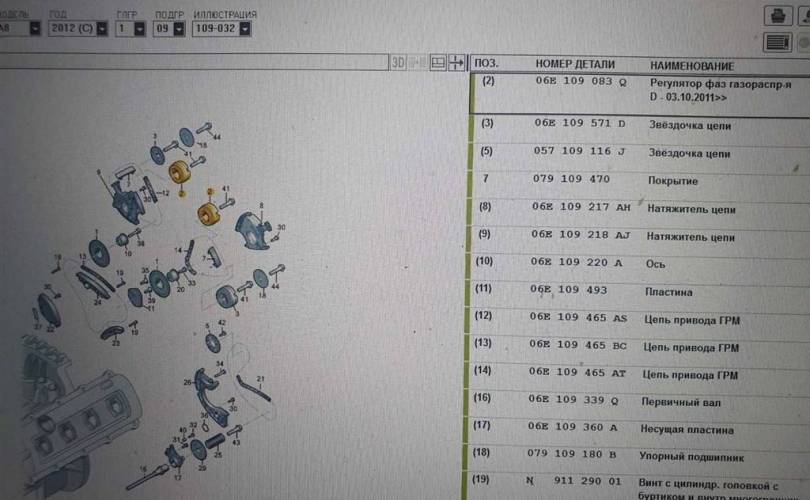Expand the illustration dropdown showing 109-032
Screen dimensions: 810x500
click(245, 29)
